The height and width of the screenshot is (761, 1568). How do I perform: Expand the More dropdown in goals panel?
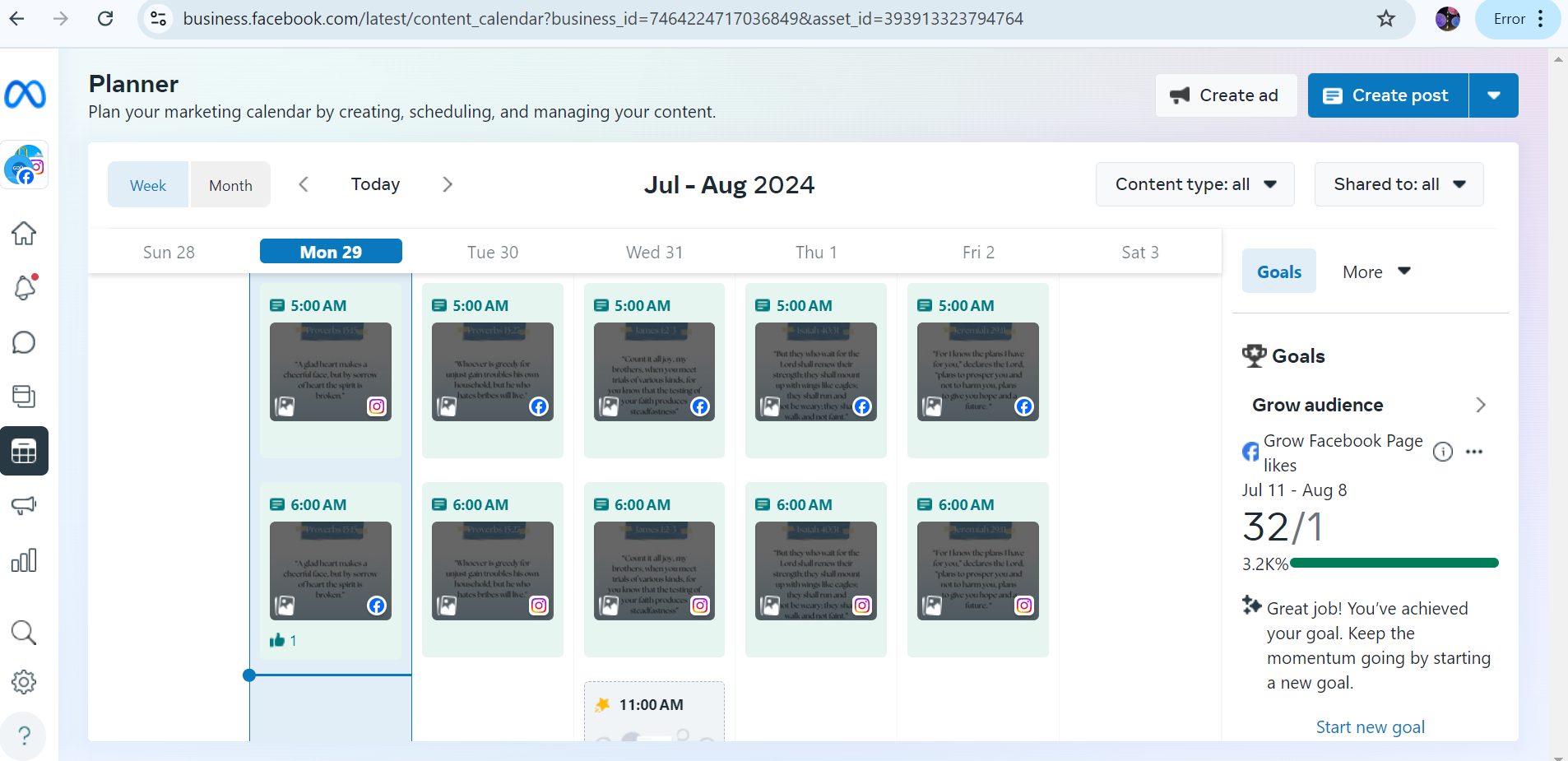(1376, 271)
